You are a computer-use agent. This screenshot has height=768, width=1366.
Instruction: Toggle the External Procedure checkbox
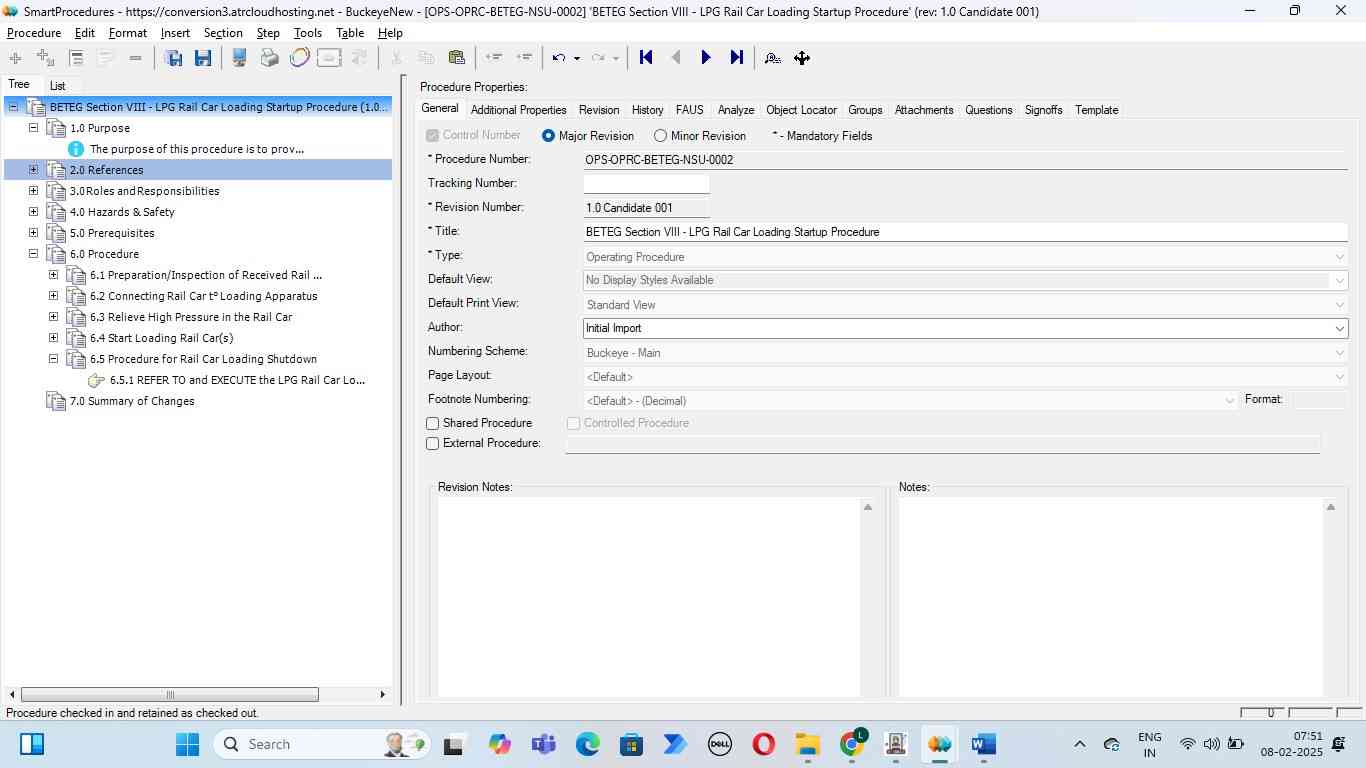(433, 444)
